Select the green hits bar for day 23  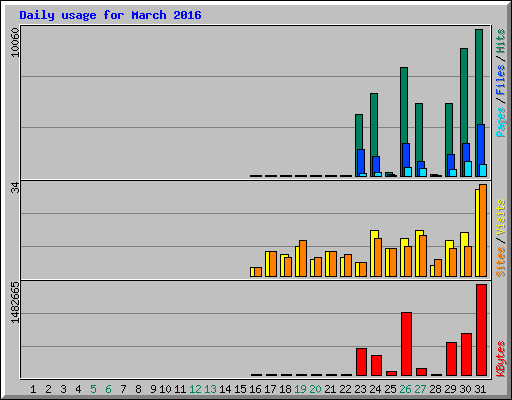[359, 132]
